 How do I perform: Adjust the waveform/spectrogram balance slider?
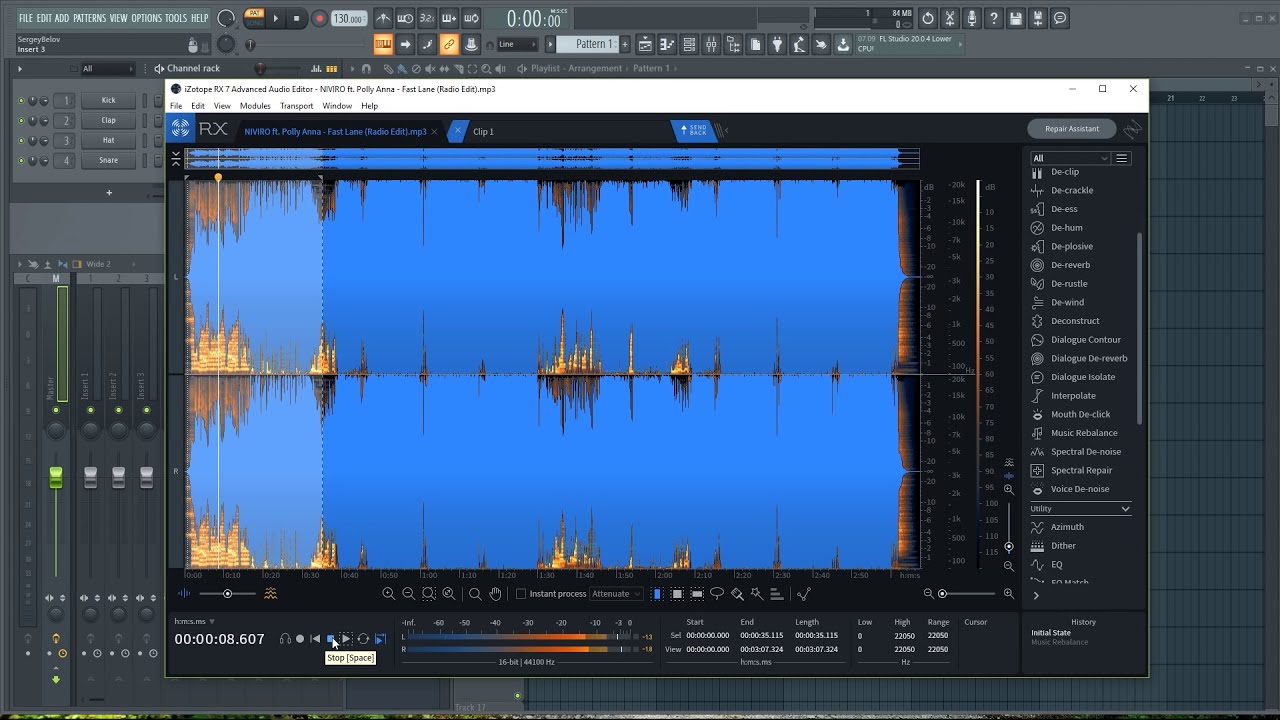tap(227, 594)
